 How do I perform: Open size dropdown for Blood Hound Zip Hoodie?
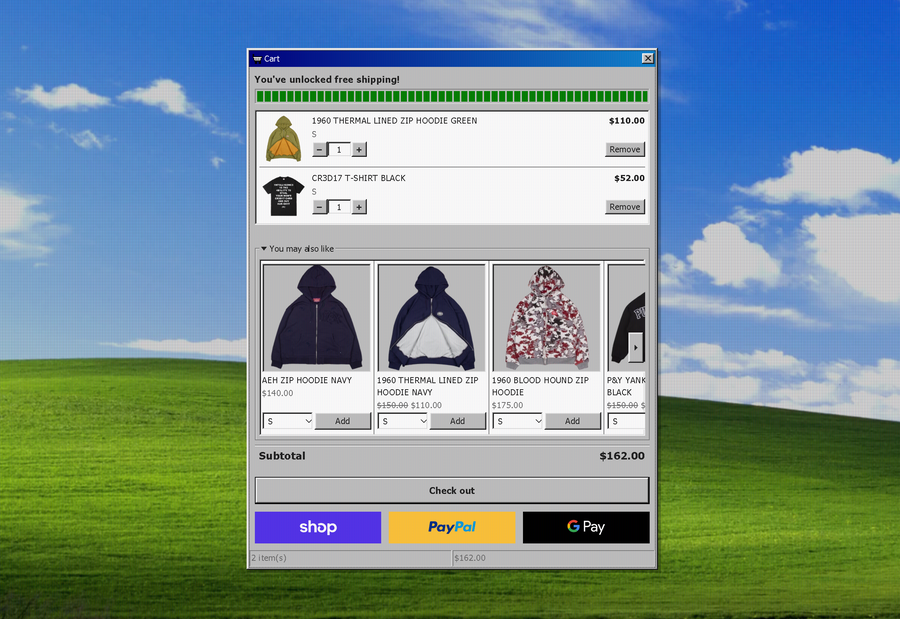[x=518, y=421]
